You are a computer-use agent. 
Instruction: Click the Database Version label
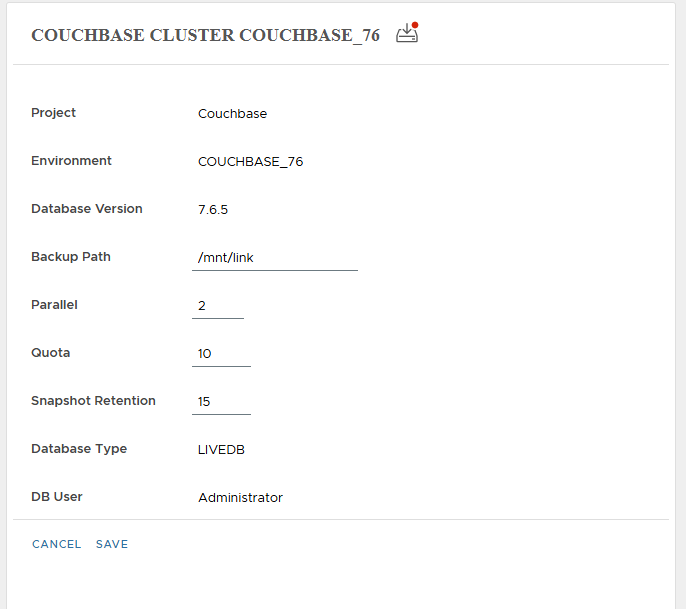click(87, 209)
